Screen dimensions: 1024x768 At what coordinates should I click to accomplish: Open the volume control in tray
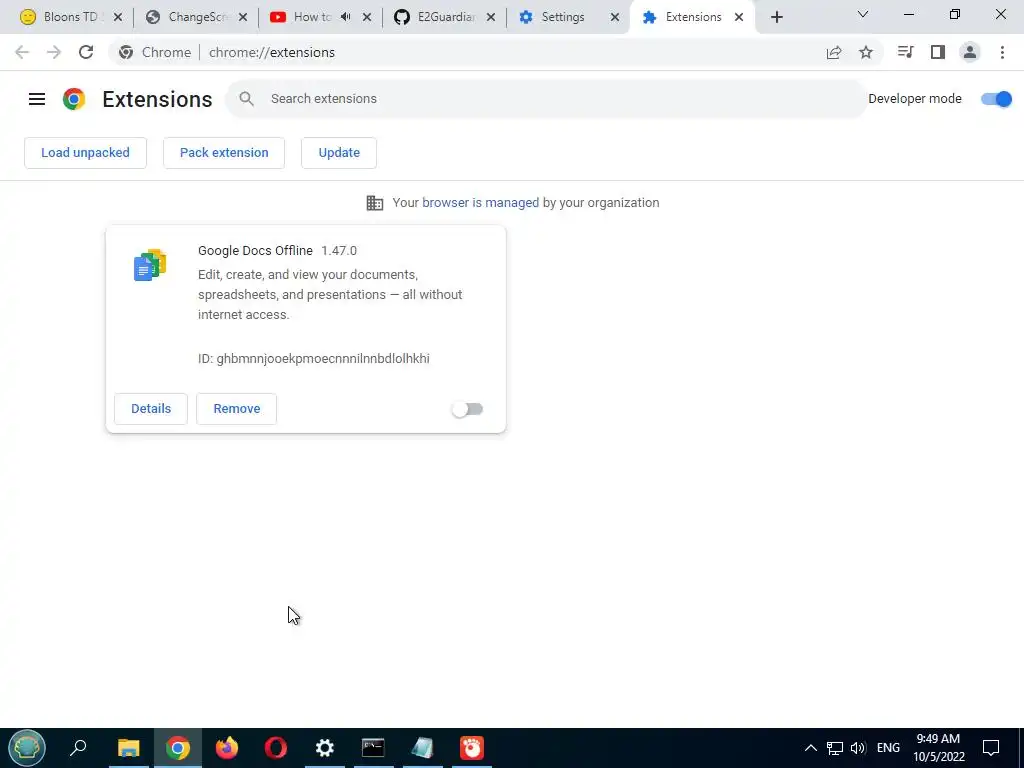[858, 748]
